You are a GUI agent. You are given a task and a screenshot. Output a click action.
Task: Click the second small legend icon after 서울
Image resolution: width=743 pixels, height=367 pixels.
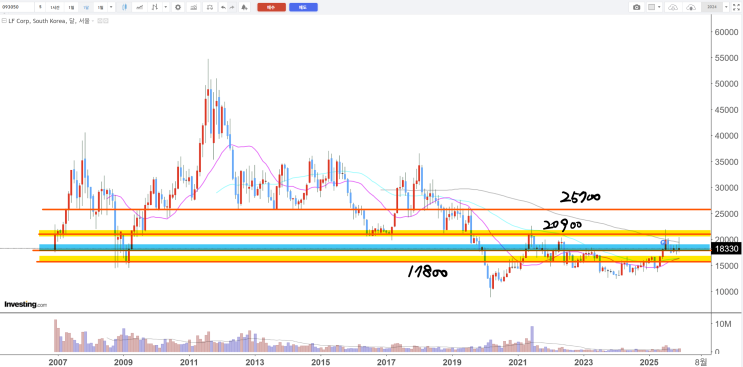tap(106, 21)
